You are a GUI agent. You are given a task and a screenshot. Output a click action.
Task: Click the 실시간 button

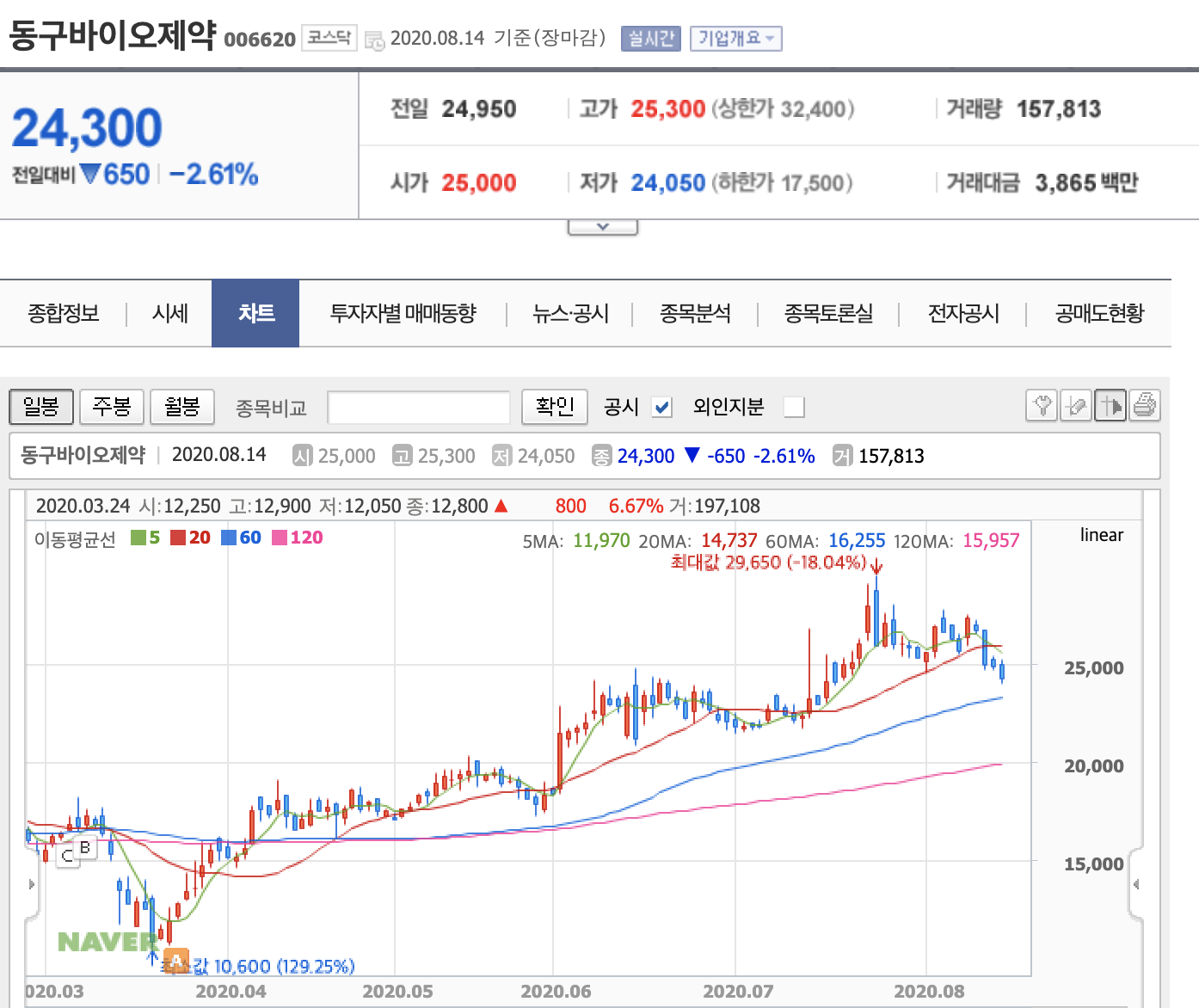click(x=651, y=39)
